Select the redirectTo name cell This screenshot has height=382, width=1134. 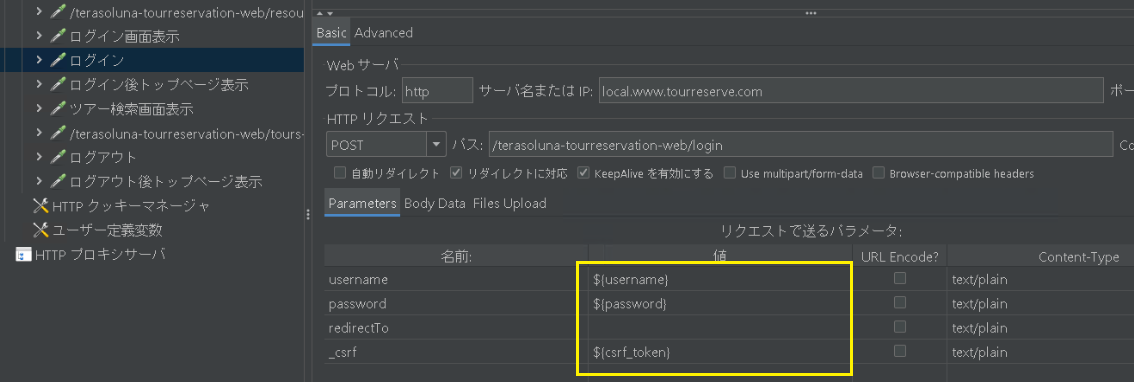click(456, 327)
